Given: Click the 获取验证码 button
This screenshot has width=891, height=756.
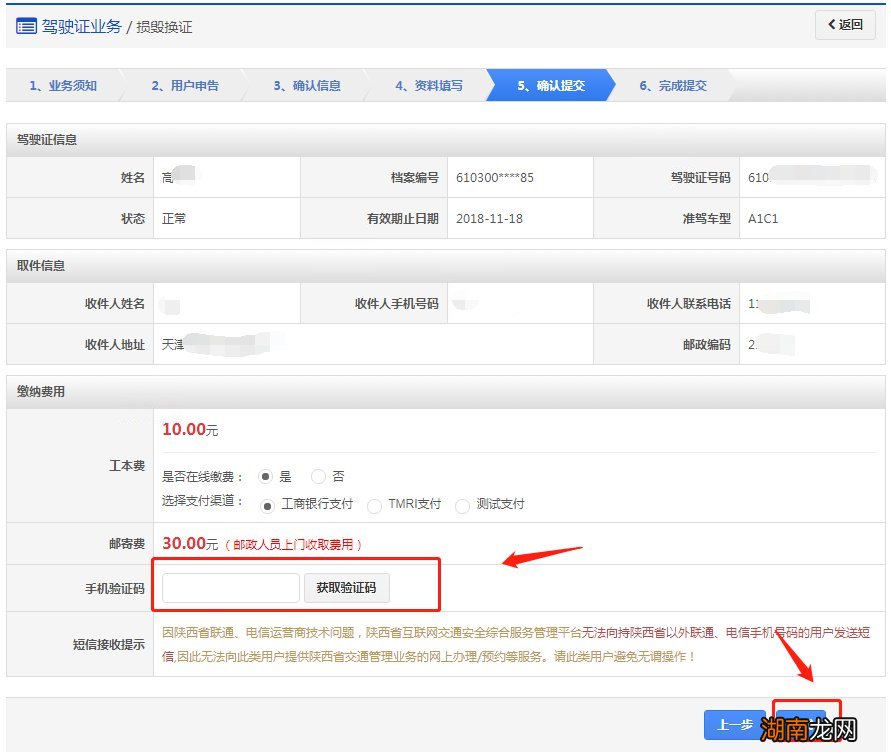Looking at the screenshot, I should pos(346,587).
